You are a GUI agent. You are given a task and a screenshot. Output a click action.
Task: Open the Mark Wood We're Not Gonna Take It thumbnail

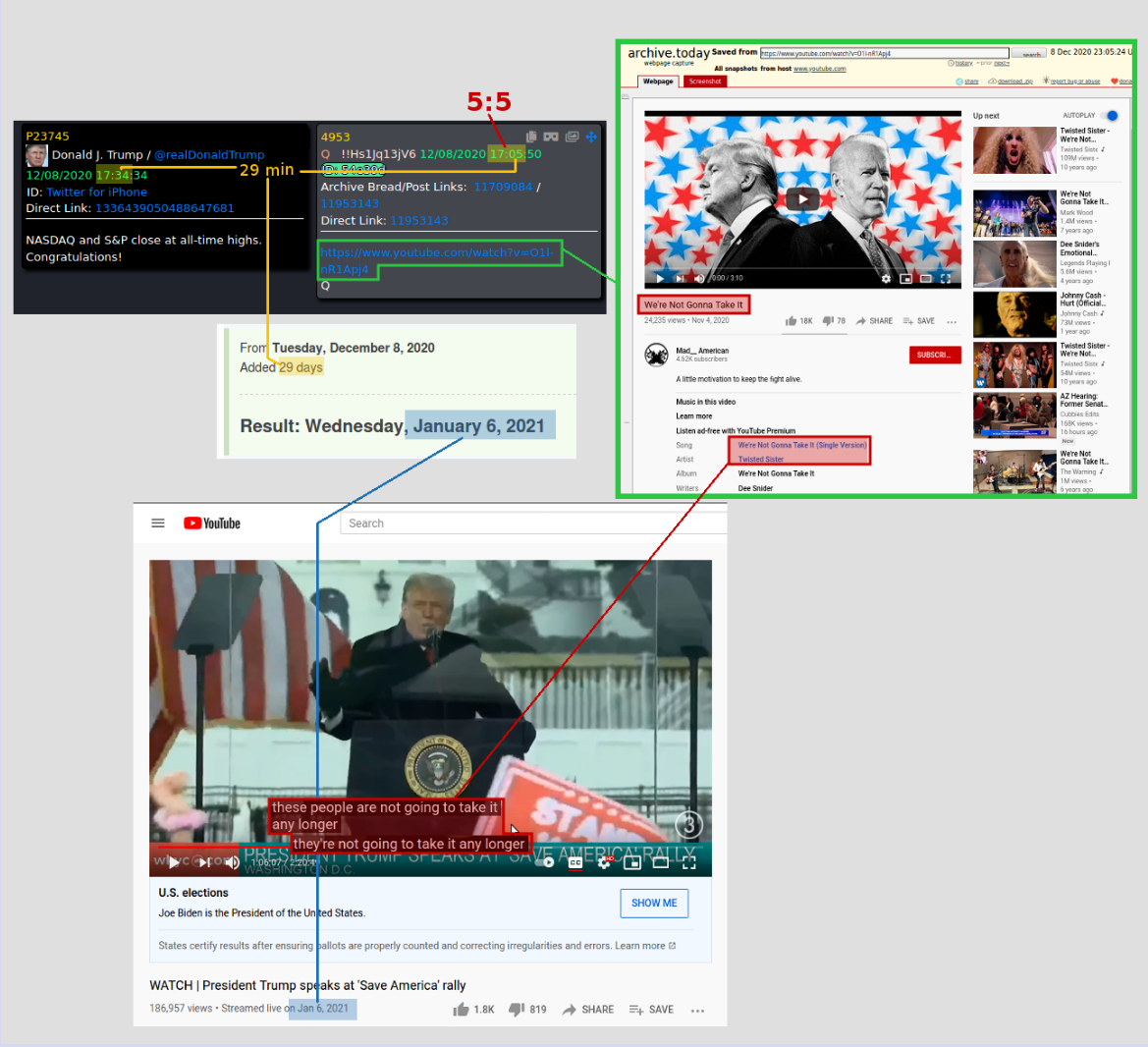pyautogui.click(x=1014, y=213)
